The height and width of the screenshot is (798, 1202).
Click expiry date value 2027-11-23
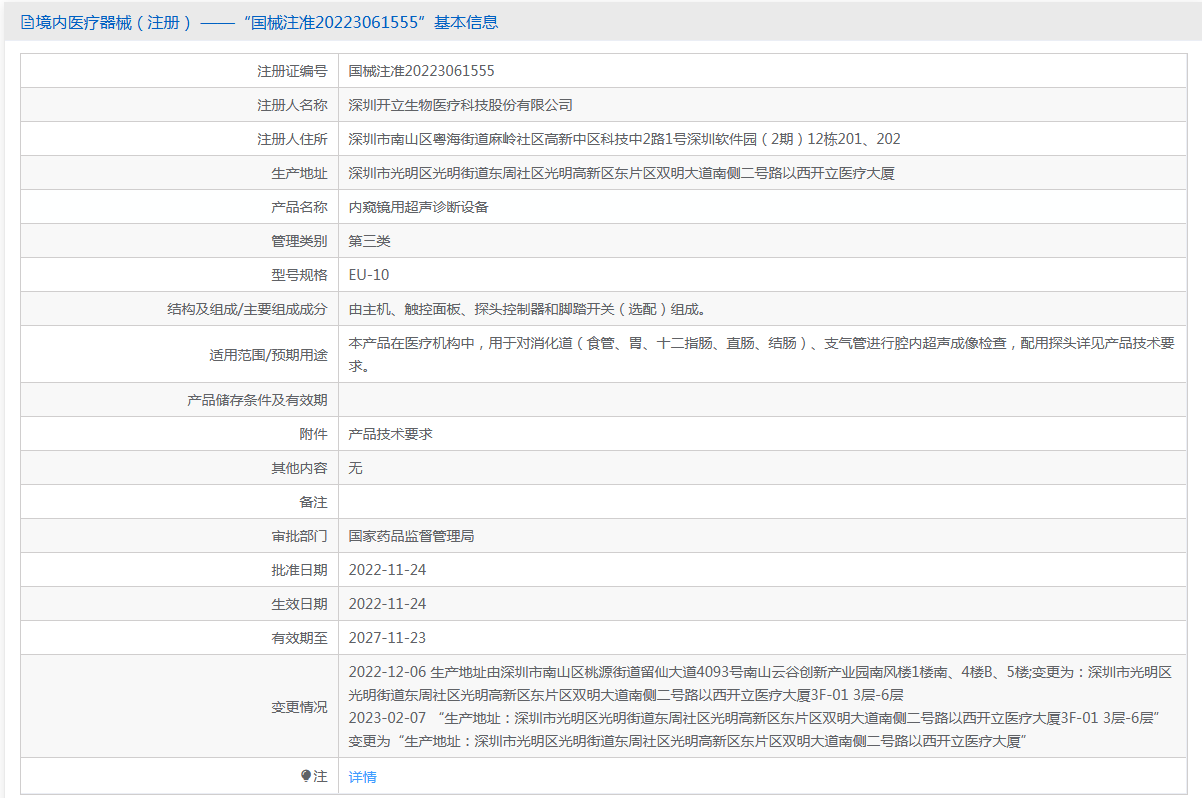(387, 638)
